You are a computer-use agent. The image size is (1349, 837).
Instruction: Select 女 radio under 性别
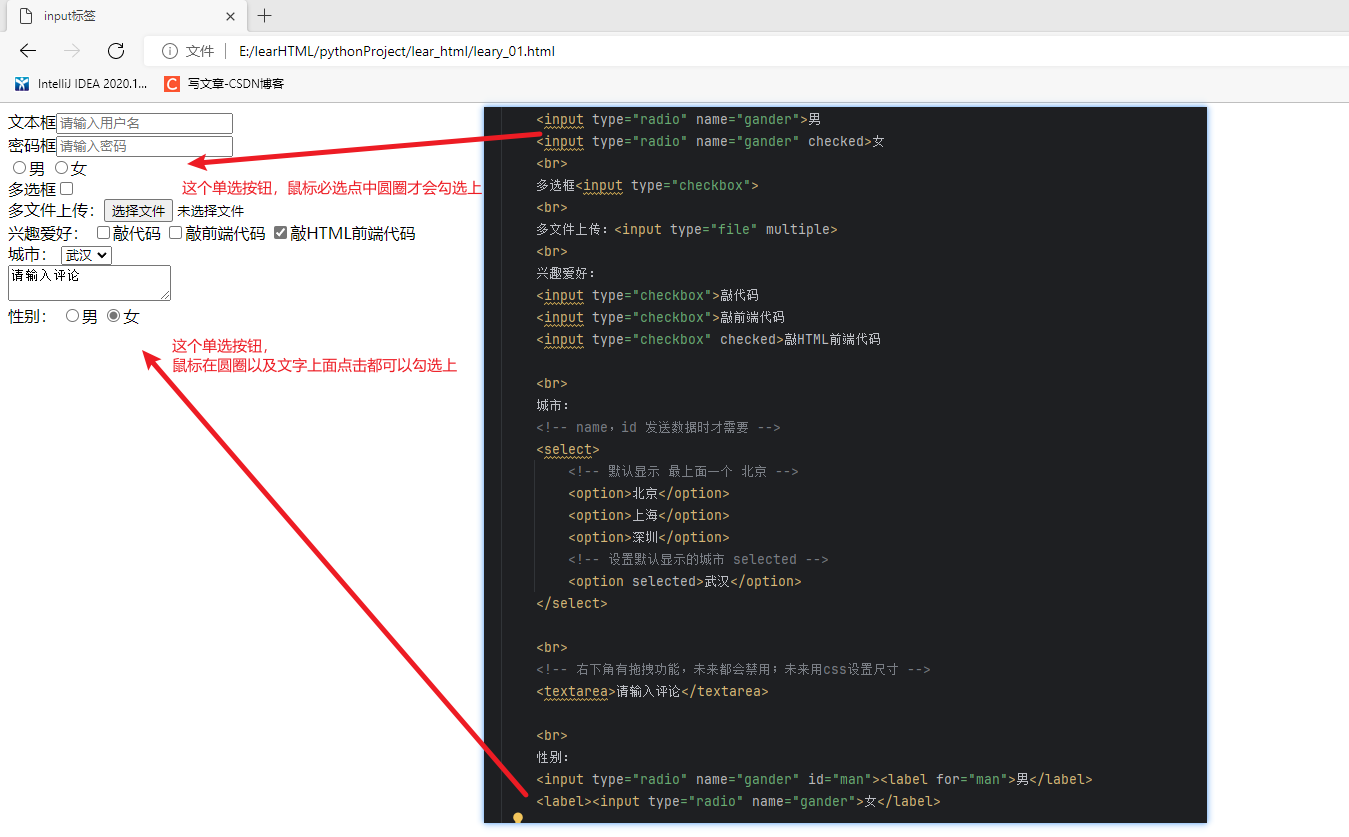pyautogui.click(x=114, y=316)
